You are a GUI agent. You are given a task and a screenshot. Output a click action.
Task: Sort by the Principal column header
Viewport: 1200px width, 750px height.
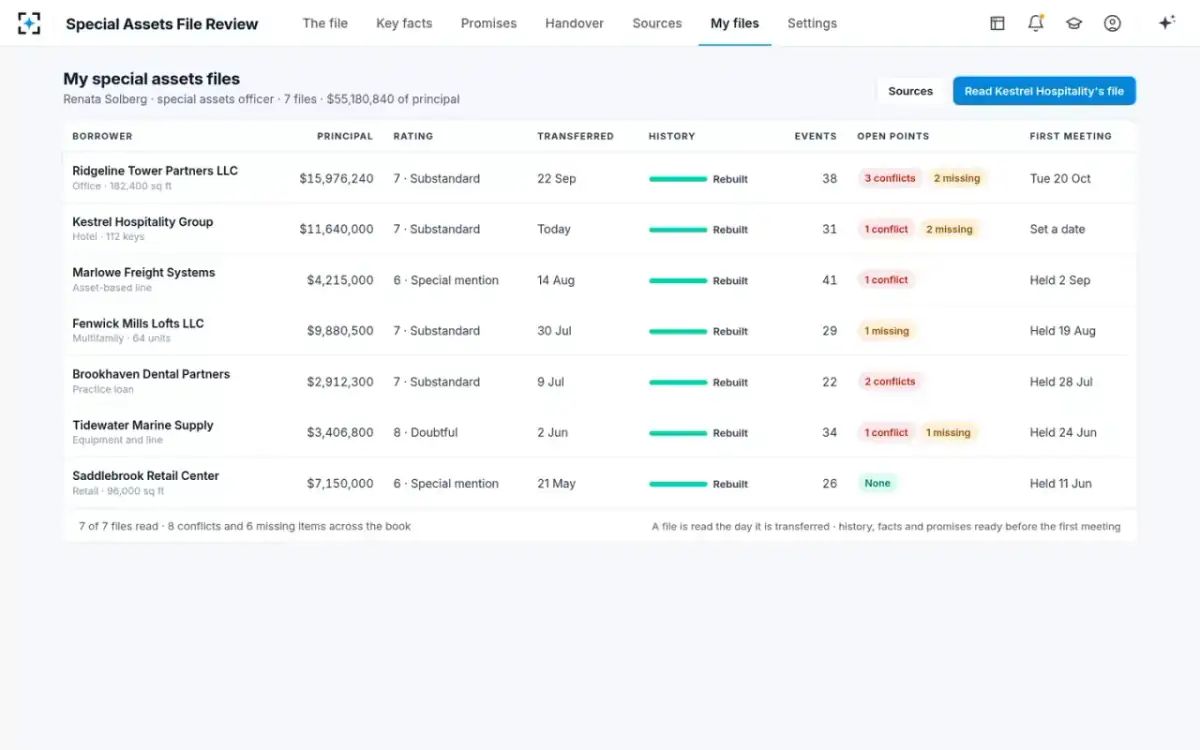(345, 136)
